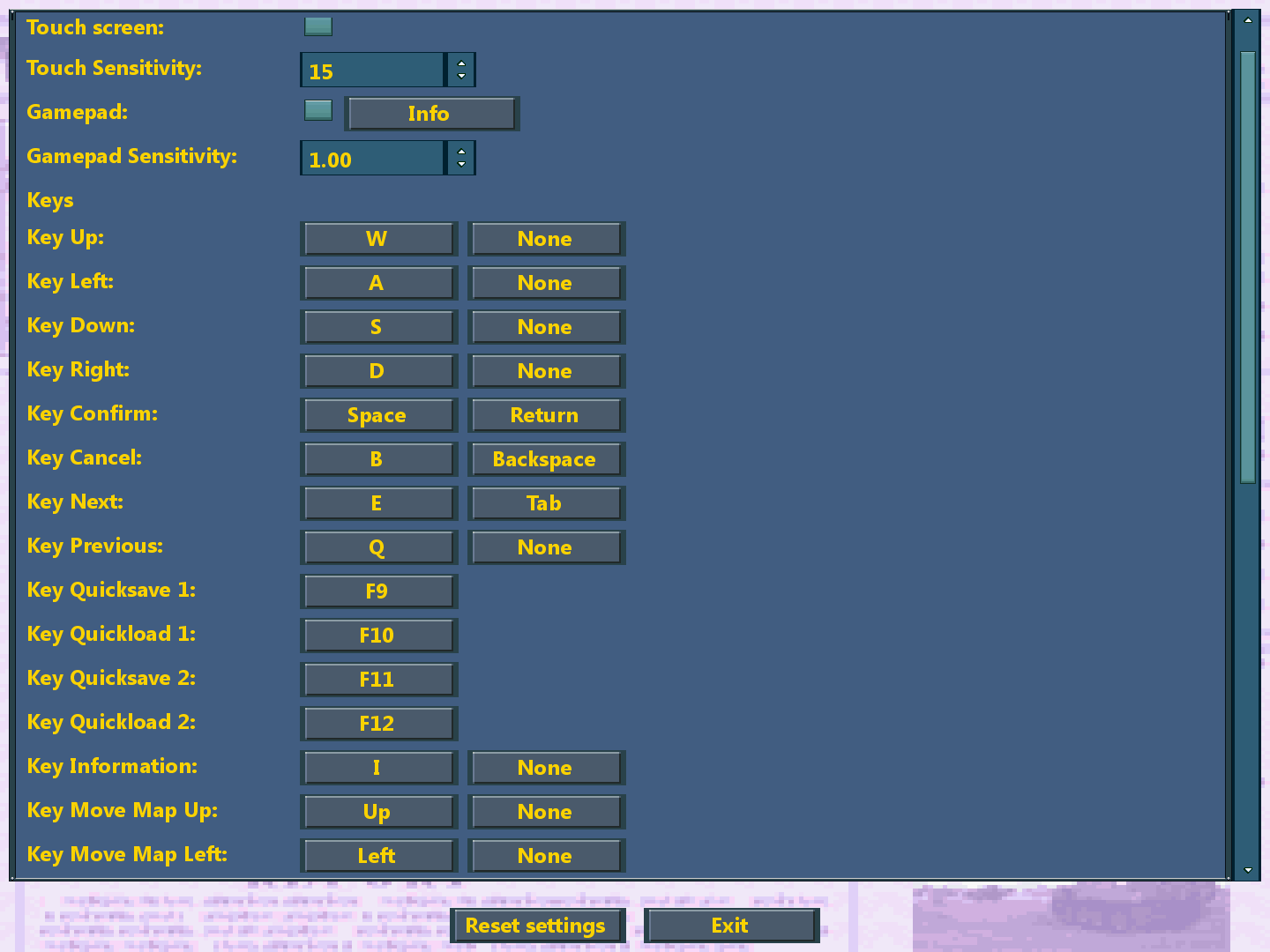
Task: Set Key Right secondary None binding
Action: point(547,371)
